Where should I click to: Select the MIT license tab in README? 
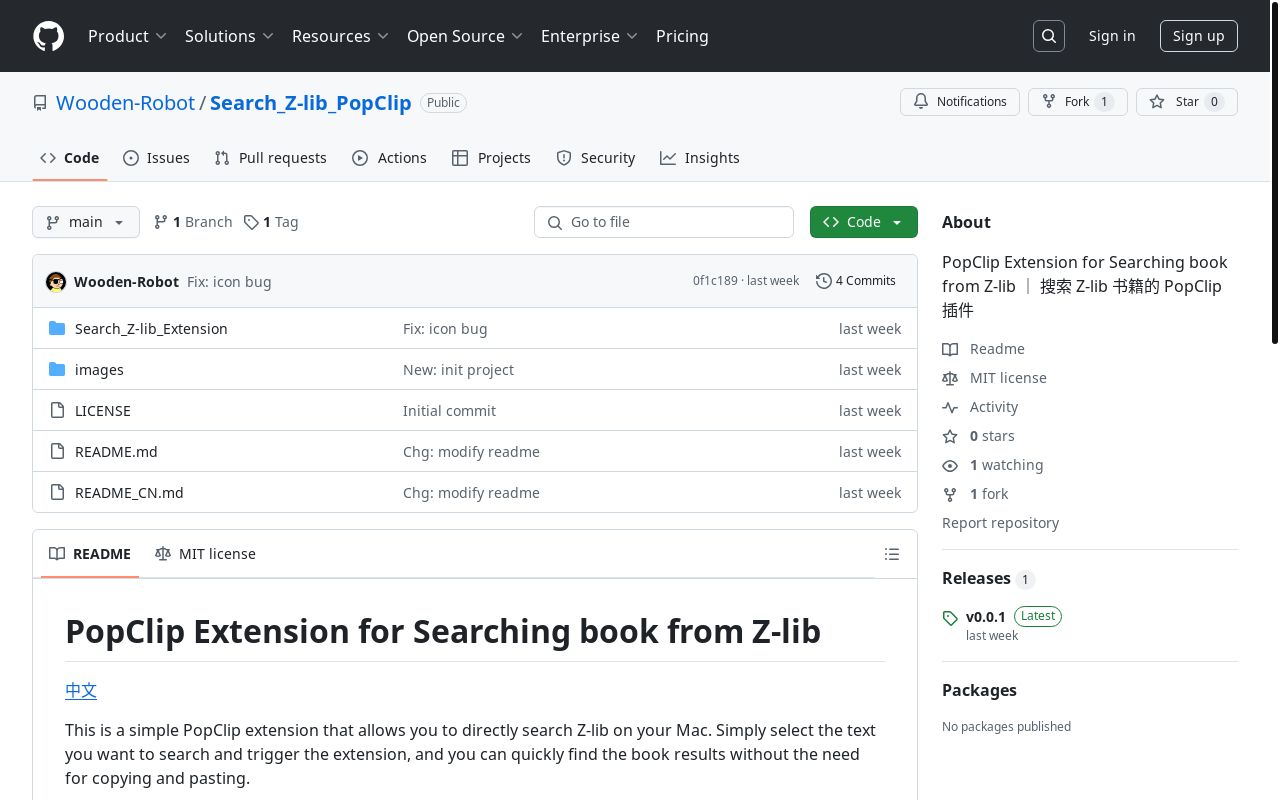pyautogui.click(x=205, y=554)
